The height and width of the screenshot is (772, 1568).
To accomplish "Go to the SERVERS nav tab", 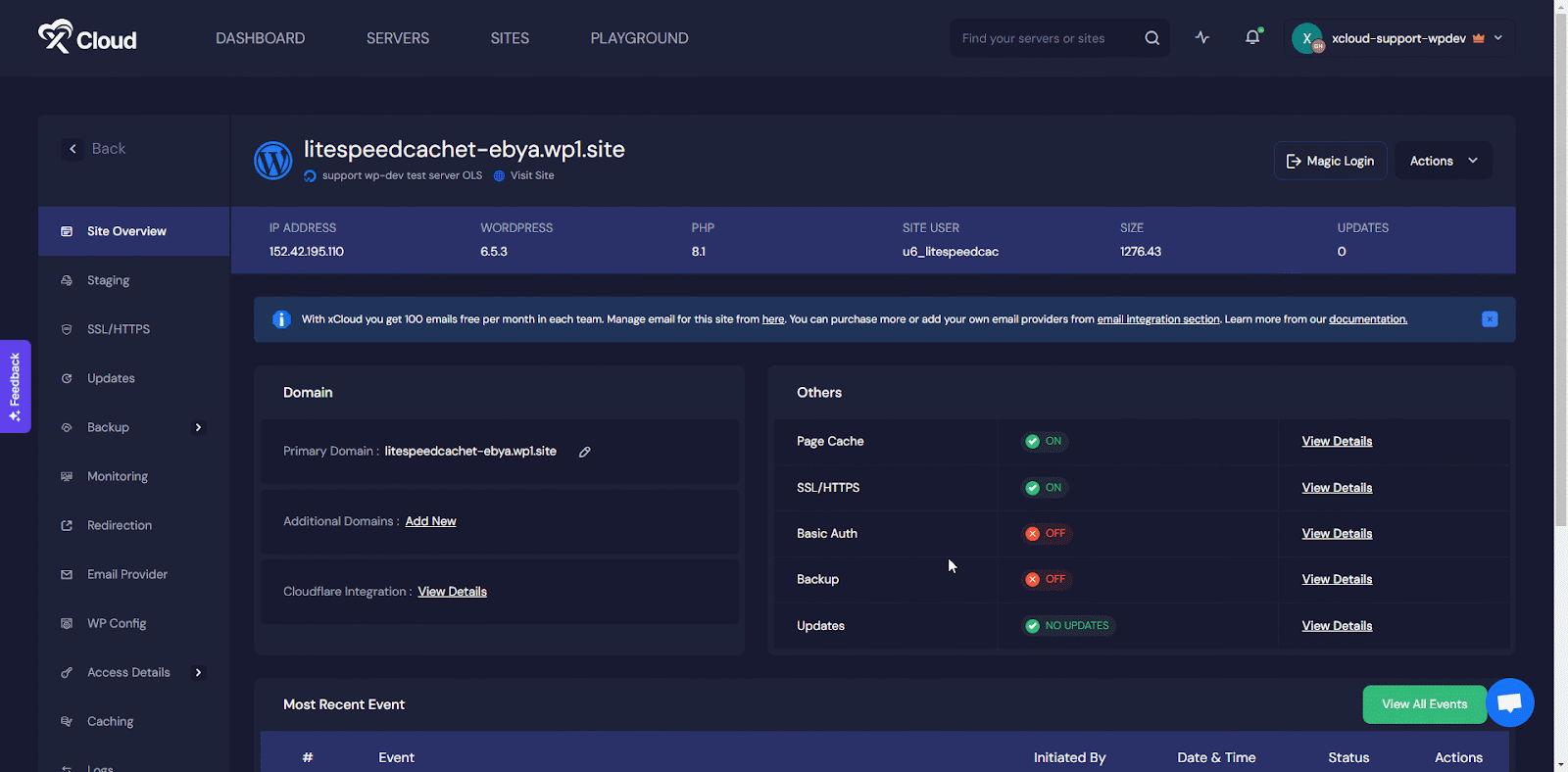I will [x=397, y=38].
